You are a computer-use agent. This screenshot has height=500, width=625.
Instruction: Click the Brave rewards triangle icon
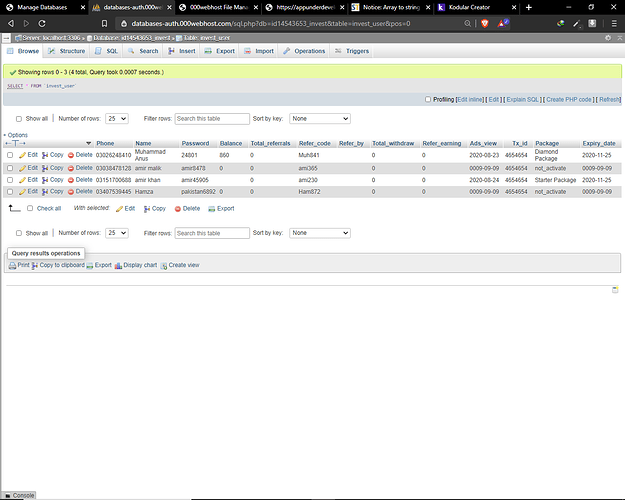(x=503, y=24)
